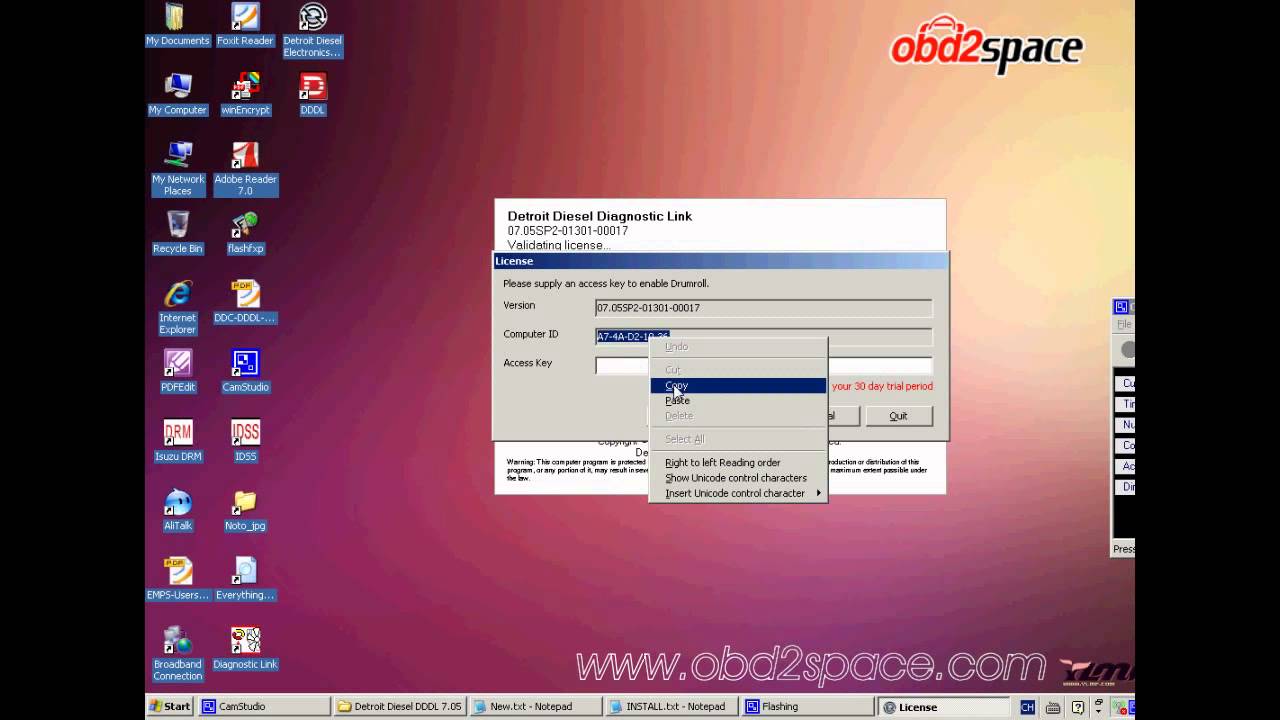Viewport: 1280px width, 720px height.
Task: Switch to Detroit Diesel DDDL 7.05 folder
Action: [400, 707]
